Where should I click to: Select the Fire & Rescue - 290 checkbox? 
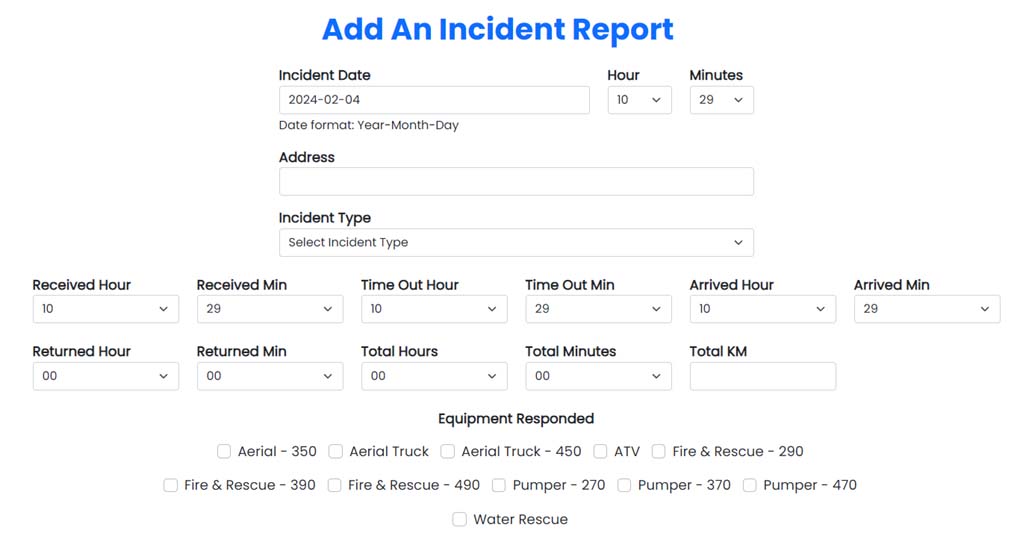click(x=659, y=451)
